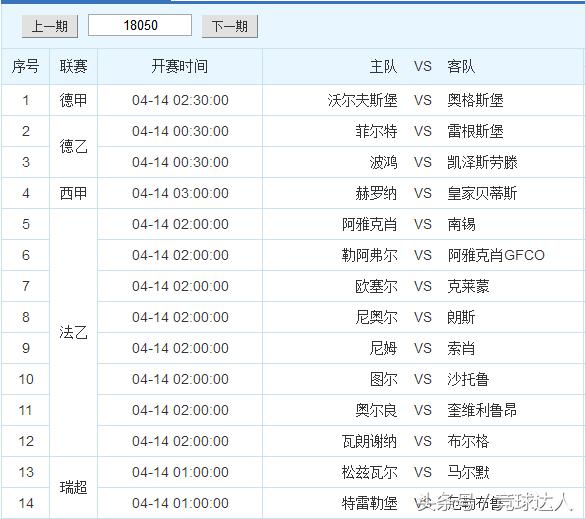Select league cell 法乙
This screenshot has width=585, height=519.
(x=73, y=332)
